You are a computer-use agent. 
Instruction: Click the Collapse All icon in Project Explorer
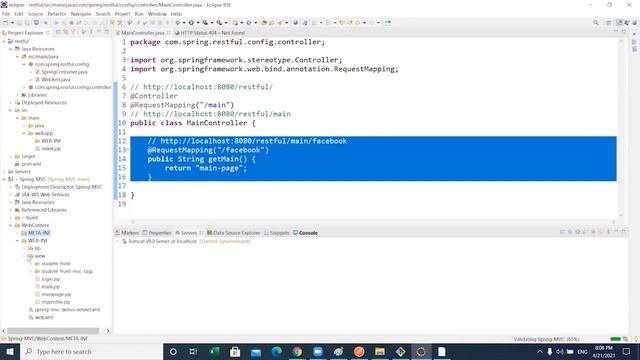[58, 32]
